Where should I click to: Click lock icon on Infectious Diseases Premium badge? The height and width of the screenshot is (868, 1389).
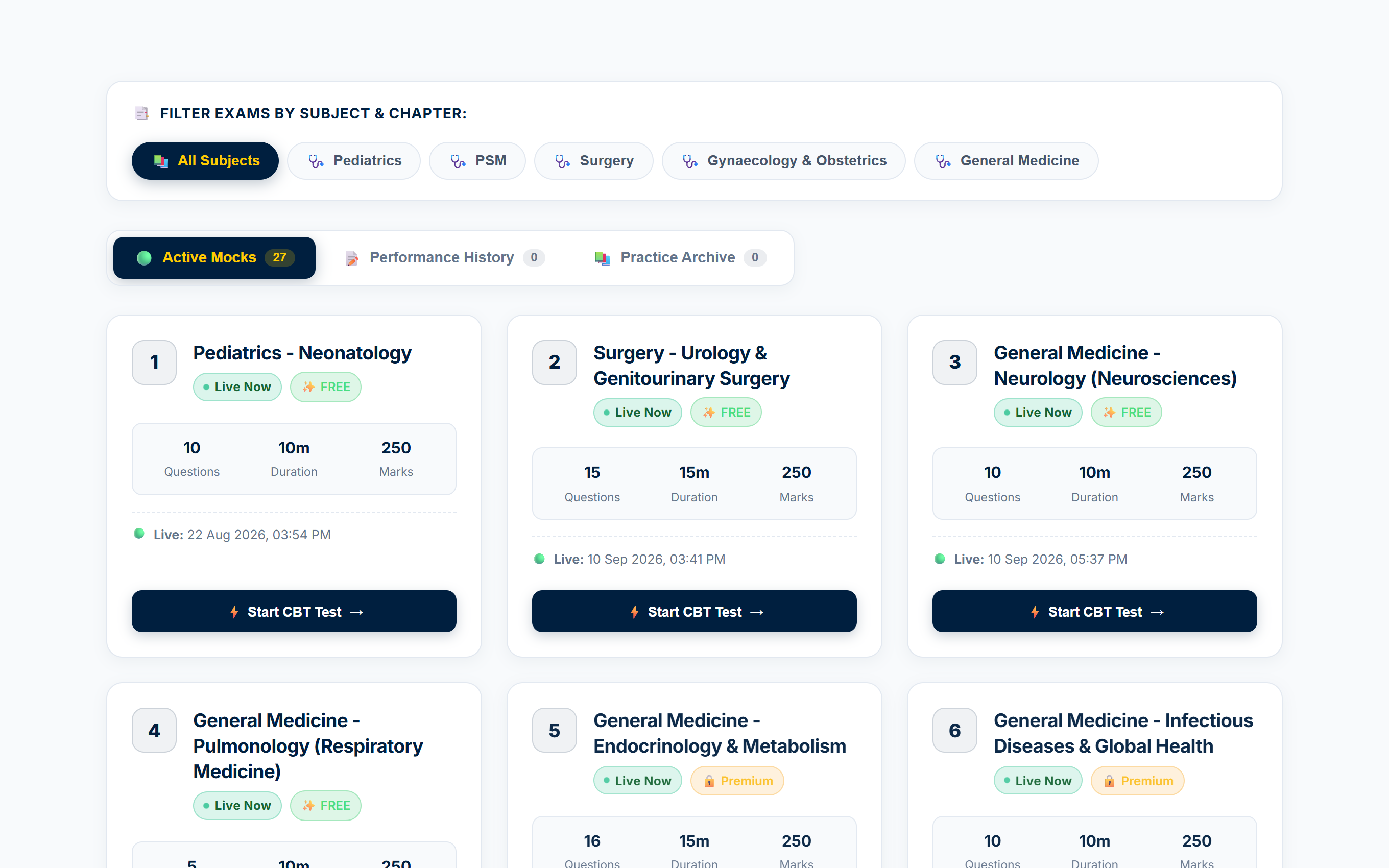pyautogui.click(x=1110, y=781)
